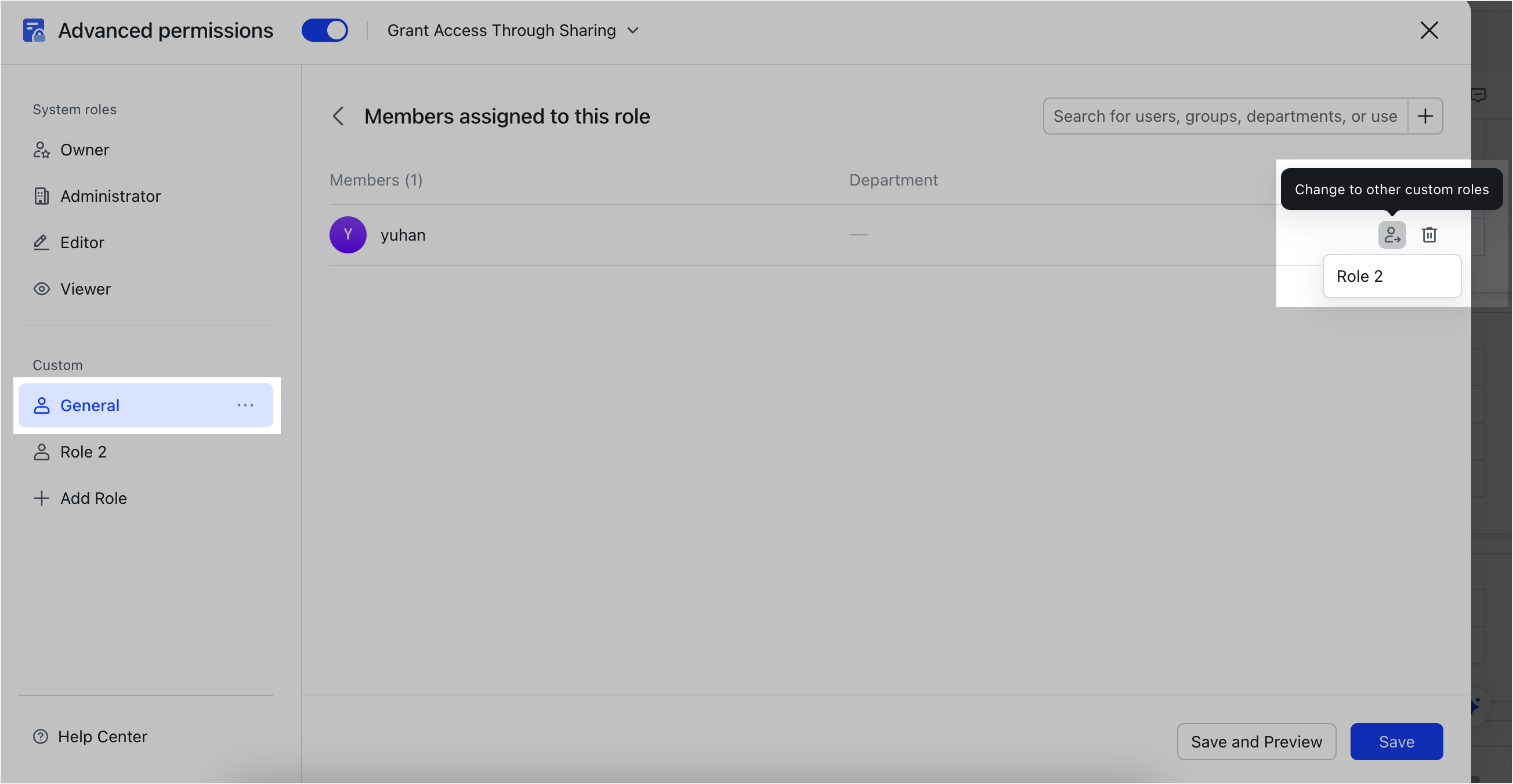Click Save and Preview
The width and height of the screenshot is (1513, 784).
click(1257, 741)
